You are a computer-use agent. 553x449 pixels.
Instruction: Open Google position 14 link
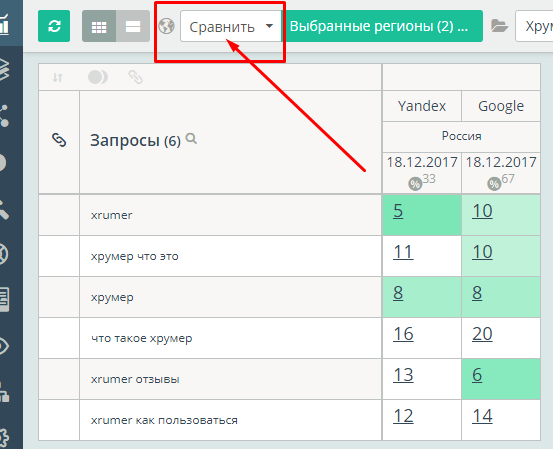(x=482, y=416)
